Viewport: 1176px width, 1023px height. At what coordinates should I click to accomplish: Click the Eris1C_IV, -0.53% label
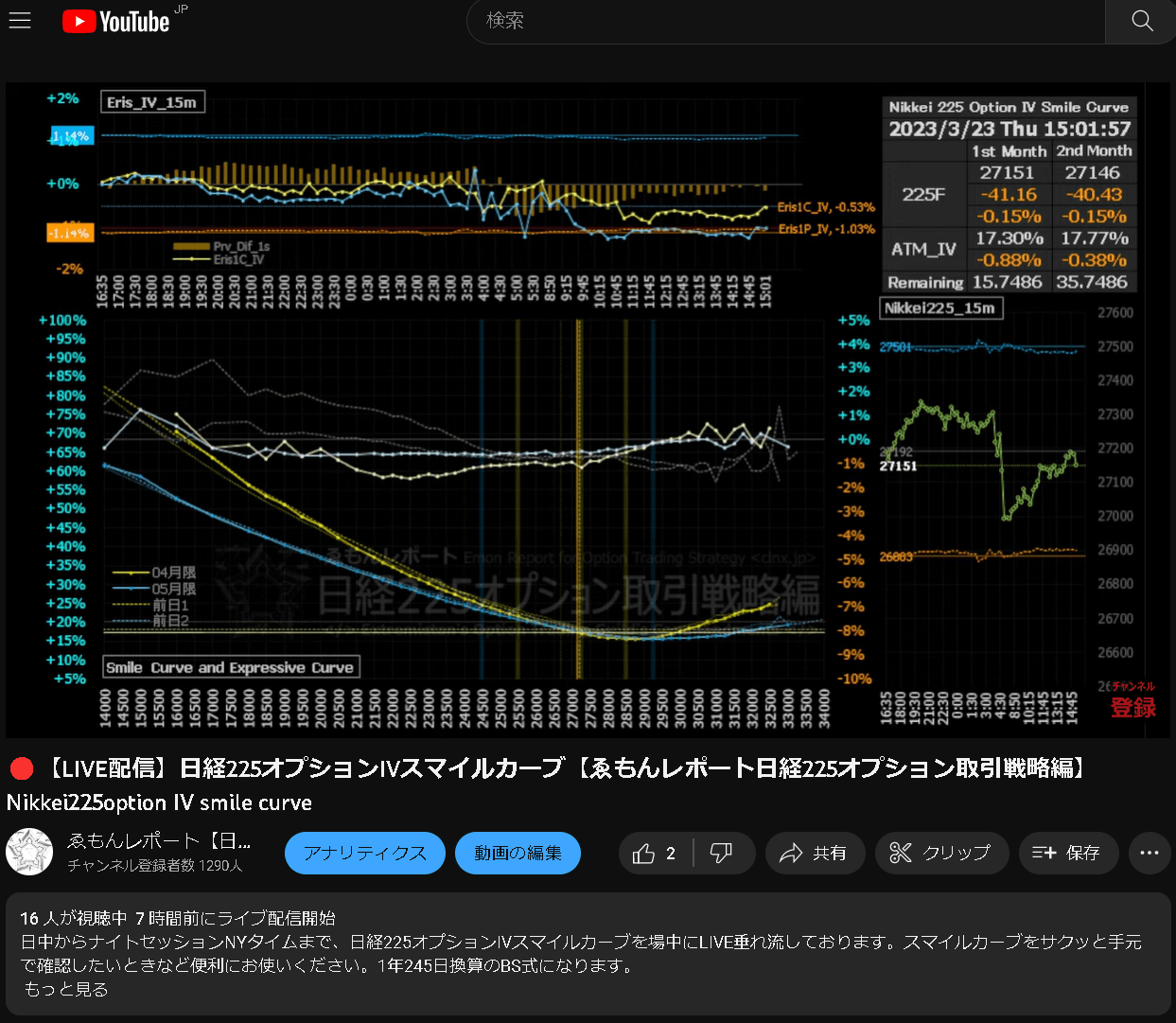click(x=826, y=207)
